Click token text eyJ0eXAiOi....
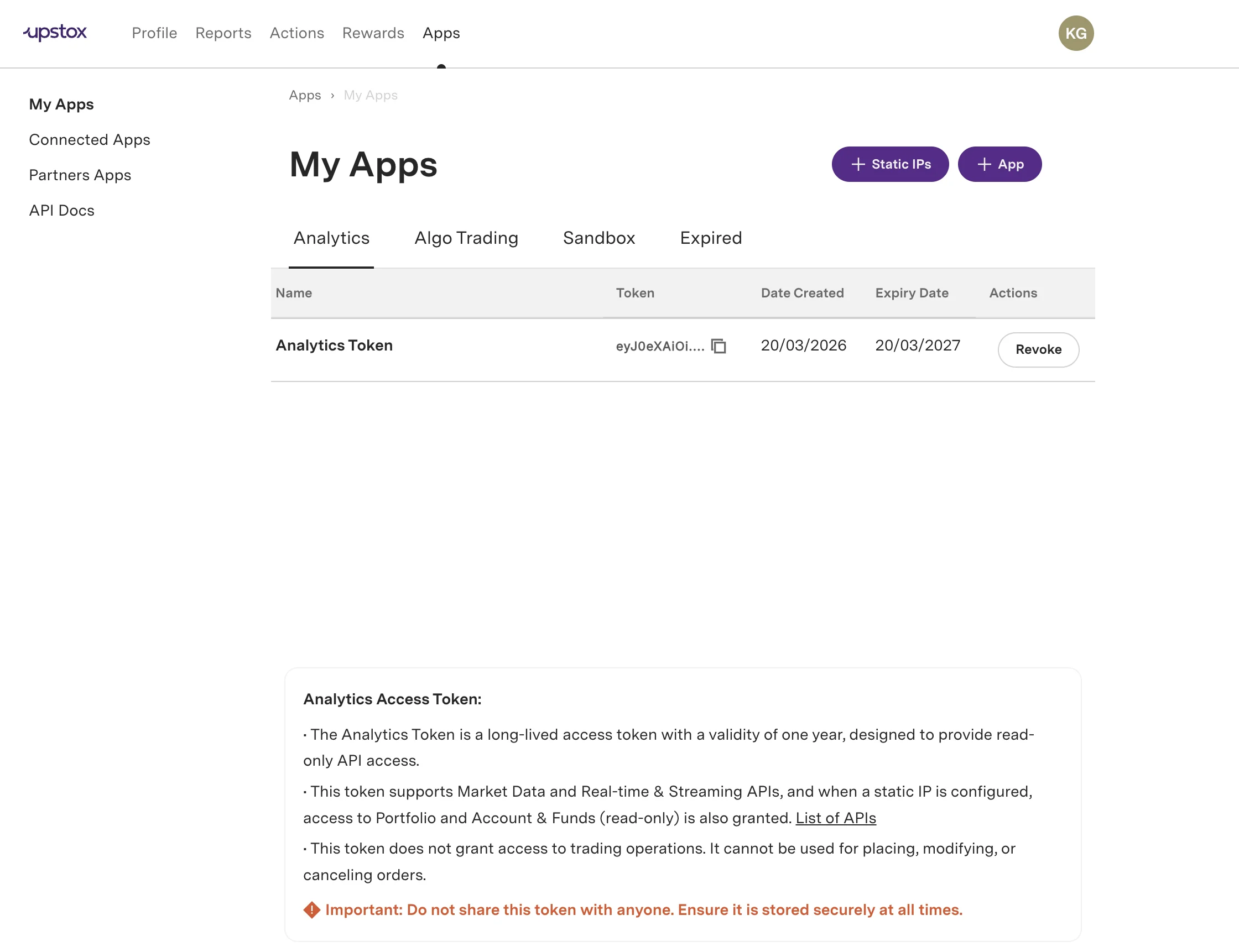1239x952 pixels. click(x=660, y=346)
